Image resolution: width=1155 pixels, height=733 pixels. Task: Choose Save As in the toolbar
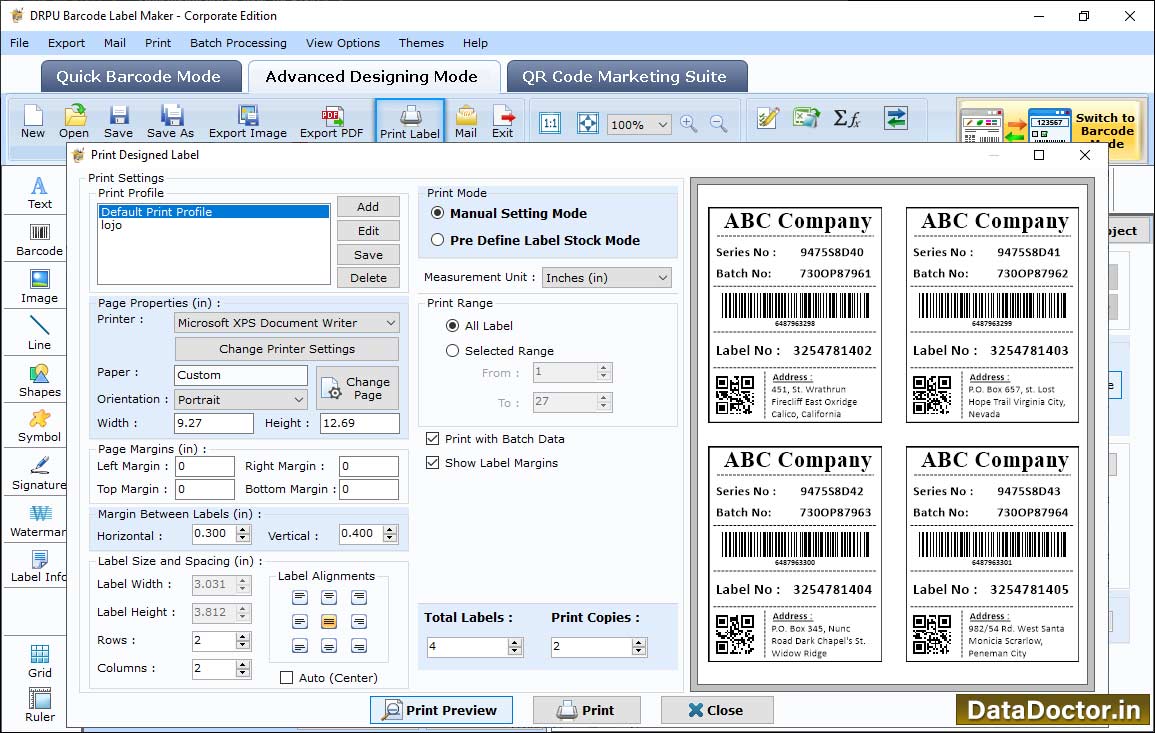click(170, 122)
